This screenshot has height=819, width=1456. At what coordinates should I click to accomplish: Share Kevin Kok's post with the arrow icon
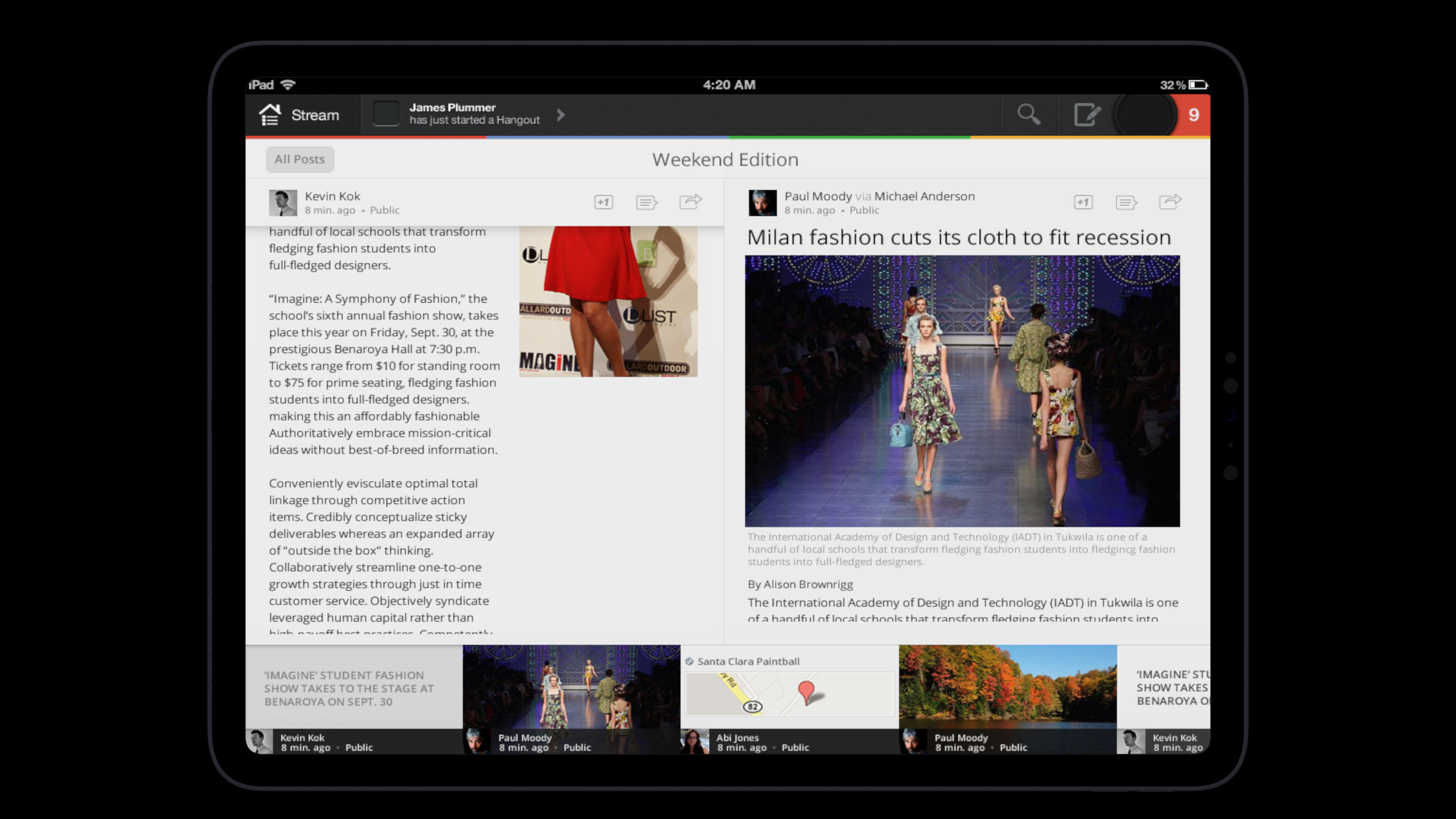pos(690,201)
